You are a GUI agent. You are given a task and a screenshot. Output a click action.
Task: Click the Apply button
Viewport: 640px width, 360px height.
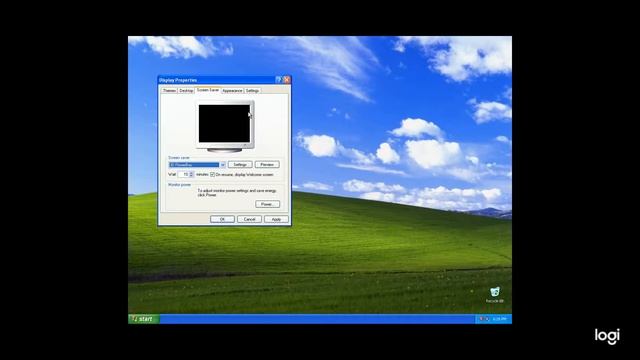pos(276,219)
